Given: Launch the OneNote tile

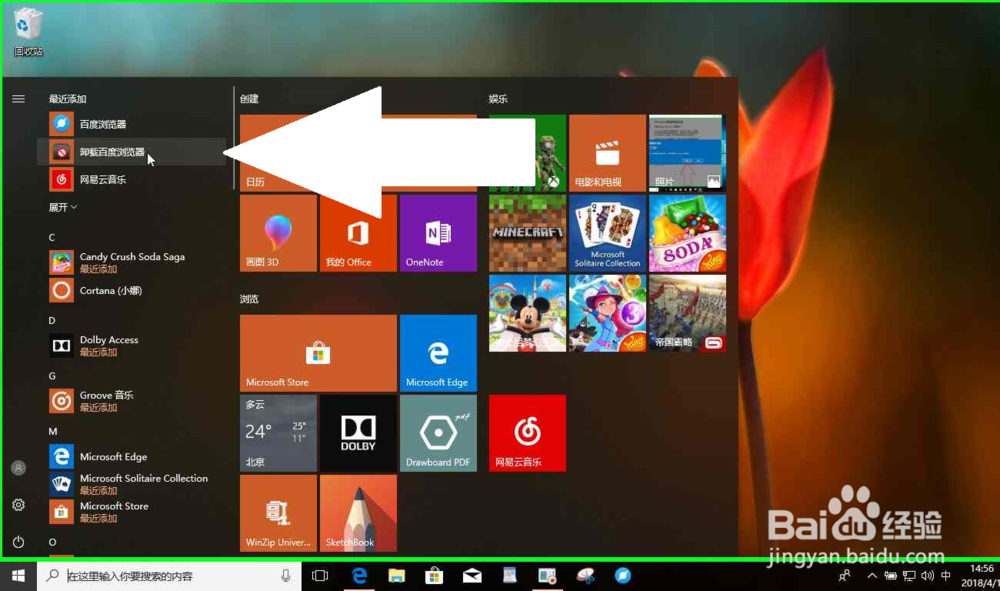Looking at the screenshot, I should click(438, 233).
